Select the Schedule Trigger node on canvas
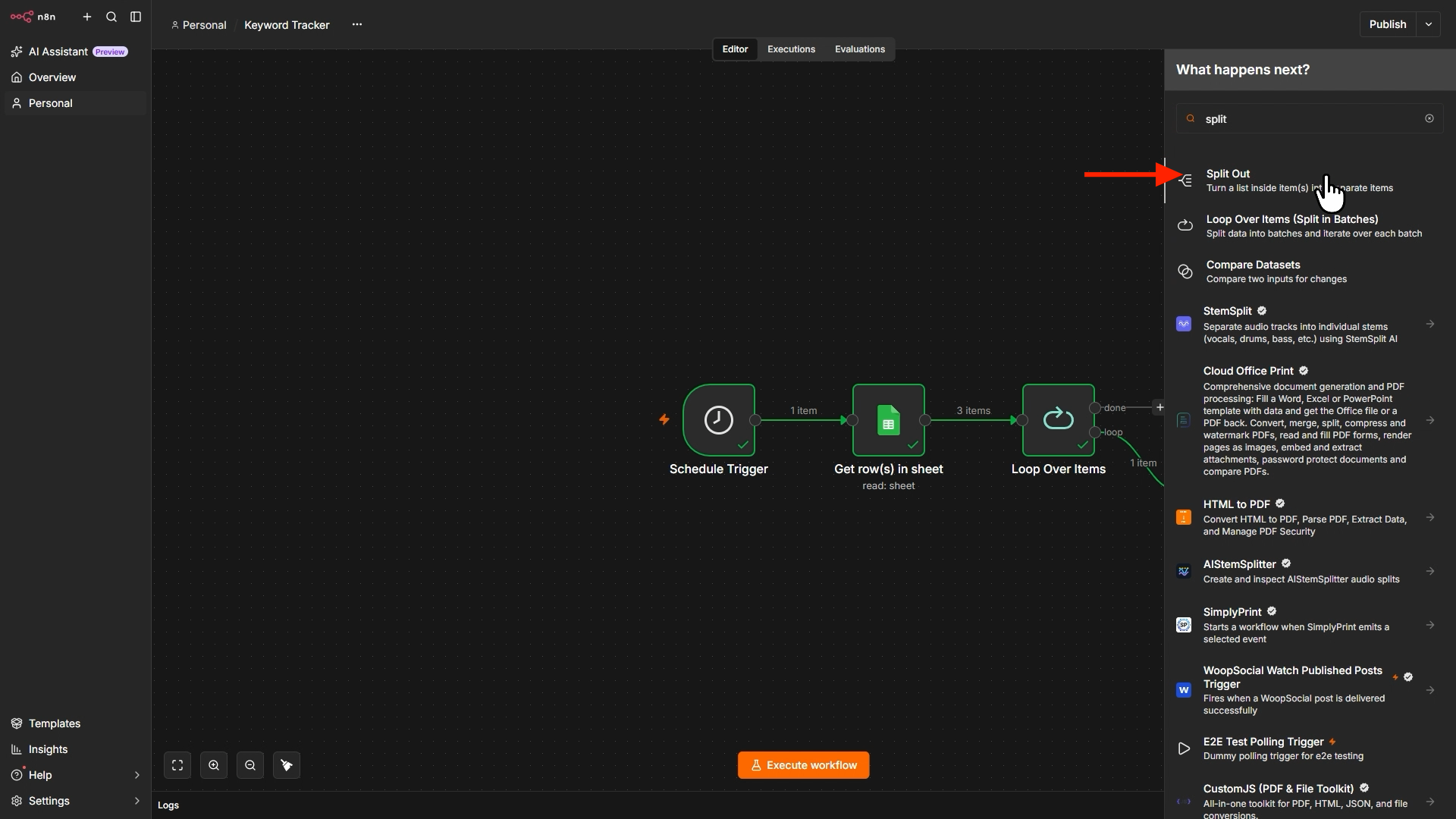This screenshot has height=819, width=1456. (719, 420)
